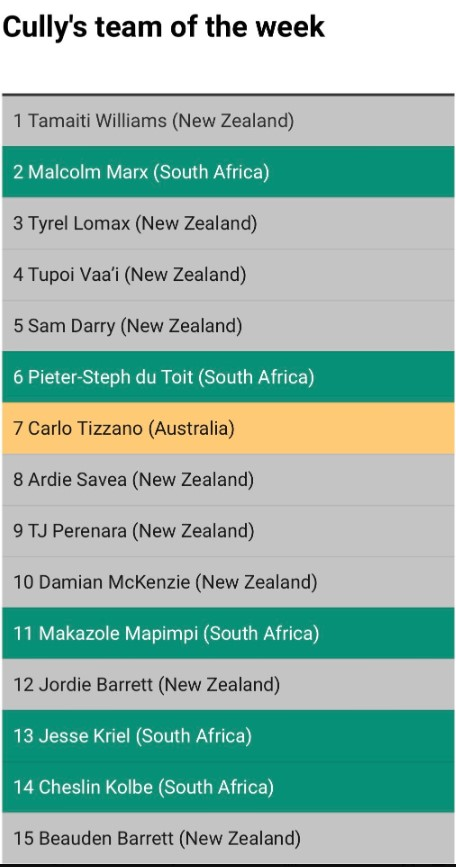Image resolution: width=456 pixels, height=867 pixels.
Task: Select Ardie Savea at number 8
Action: 228,479
